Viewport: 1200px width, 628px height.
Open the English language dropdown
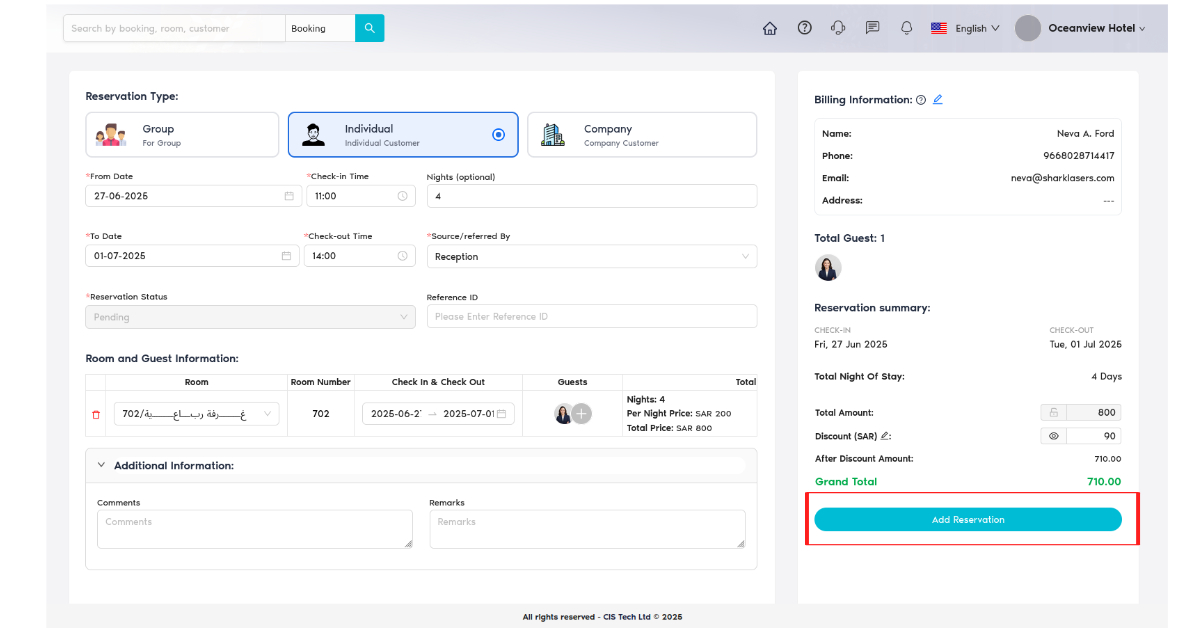pyautogui.click(x=965, y=28)
